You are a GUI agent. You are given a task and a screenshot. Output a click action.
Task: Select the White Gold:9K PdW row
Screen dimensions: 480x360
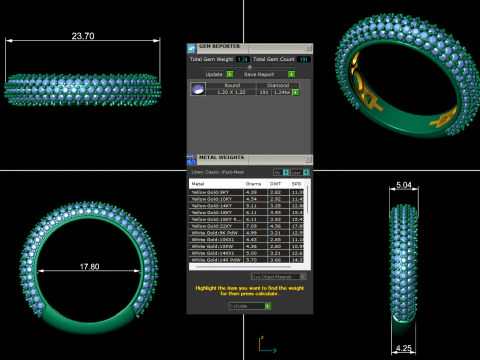[x=246, y=233]
